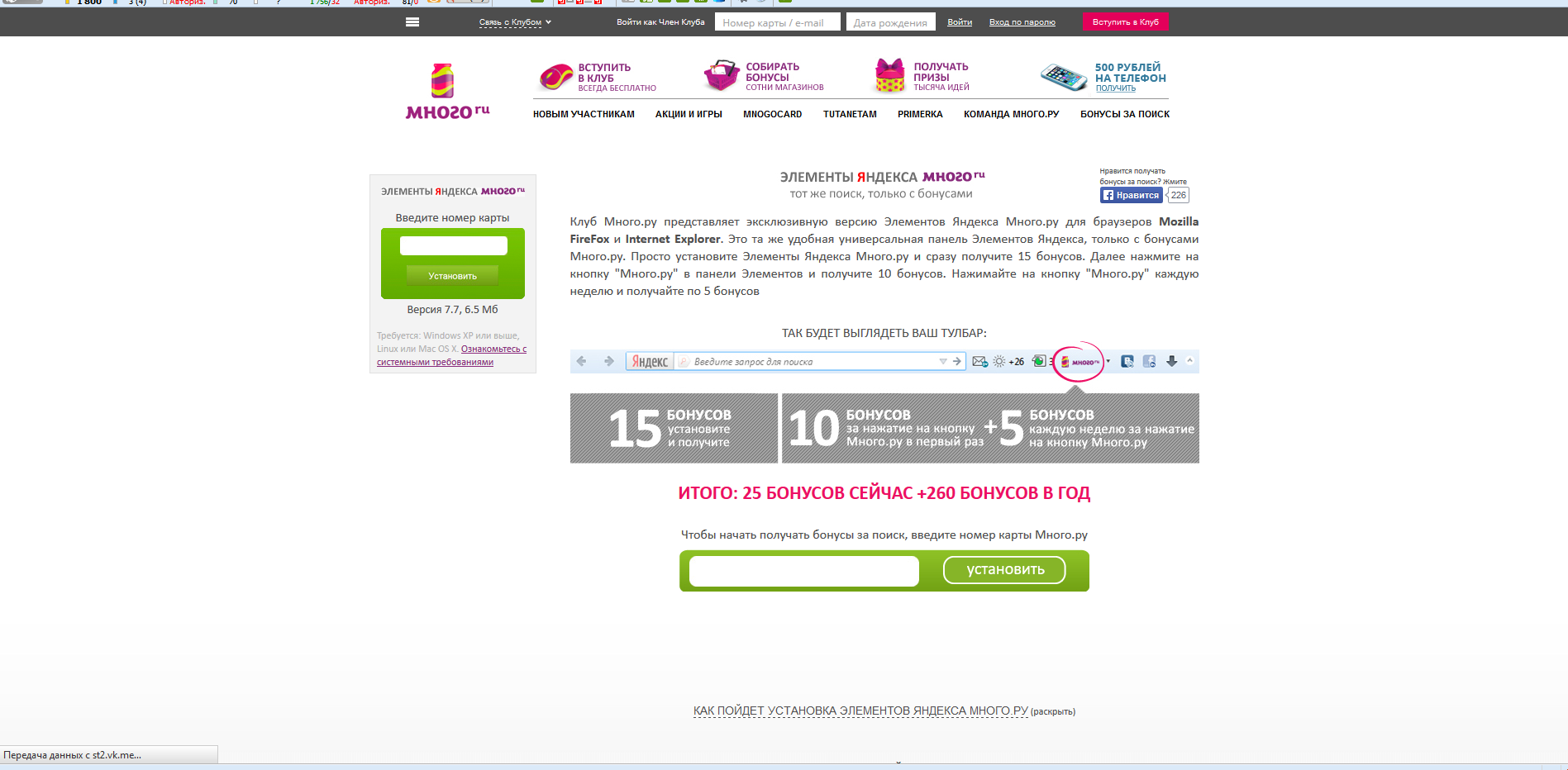
Task: Click the shopping basket icon
Action: coord(722,75)
